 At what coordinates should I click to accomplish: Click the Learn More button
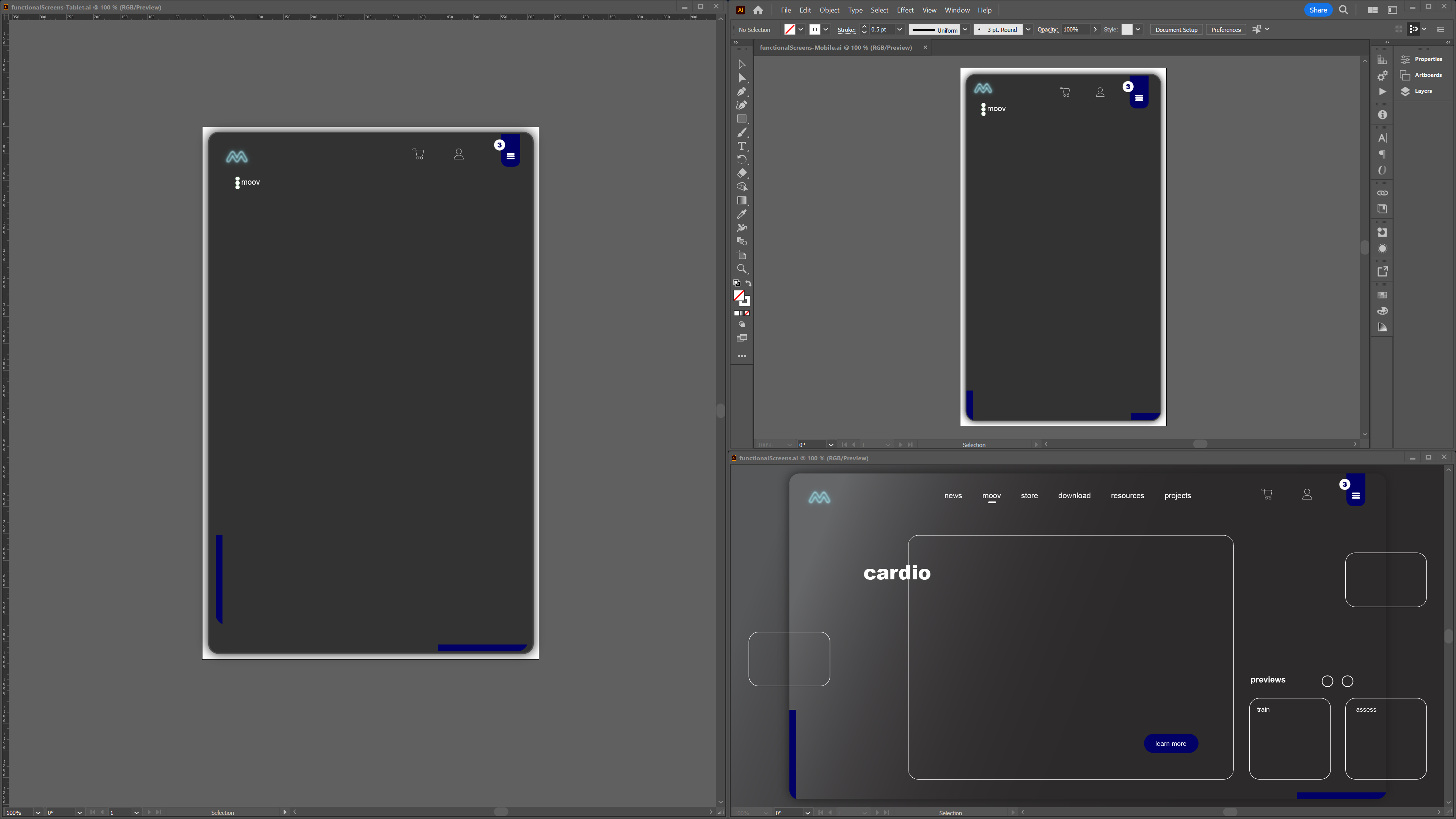coord(1171,743)
